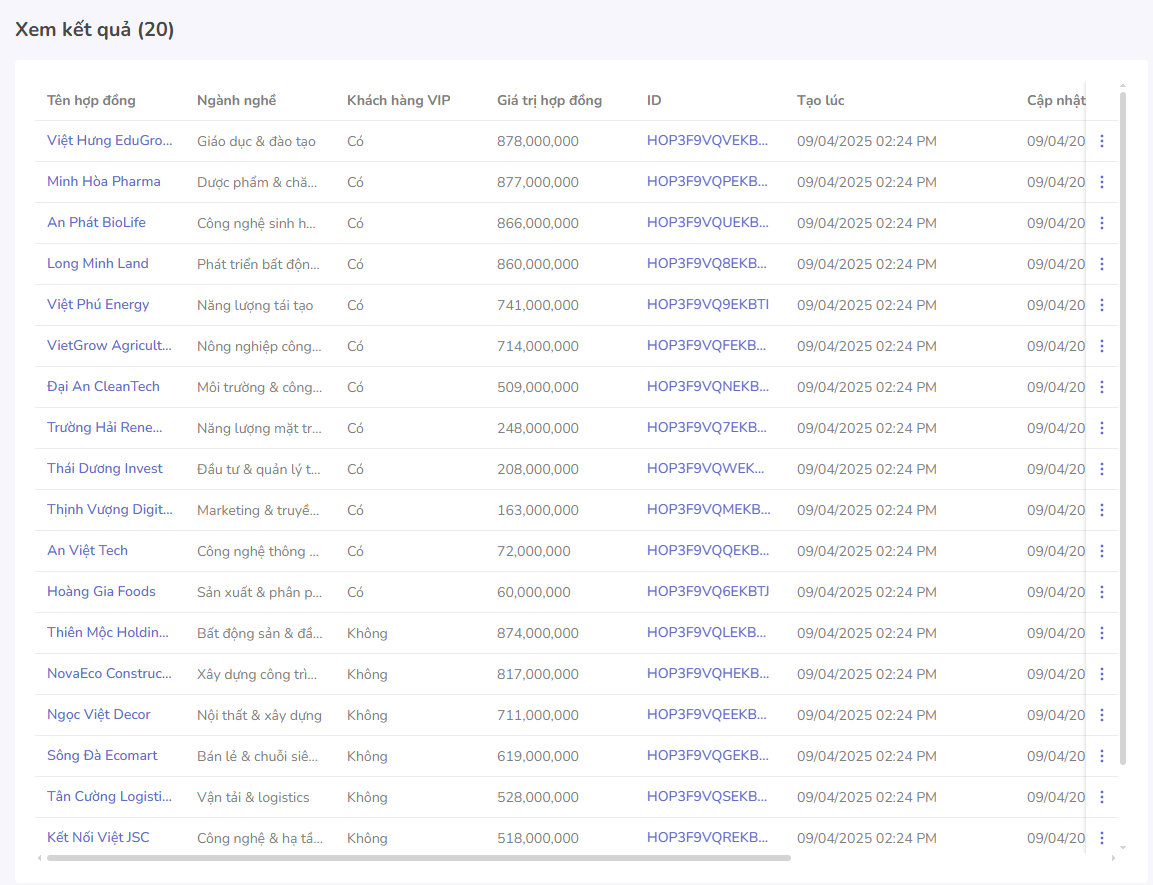Open the Việt Hưng EduGro contract link
Viewport: 1153px width, 885px height.
(x=110, y=140)
